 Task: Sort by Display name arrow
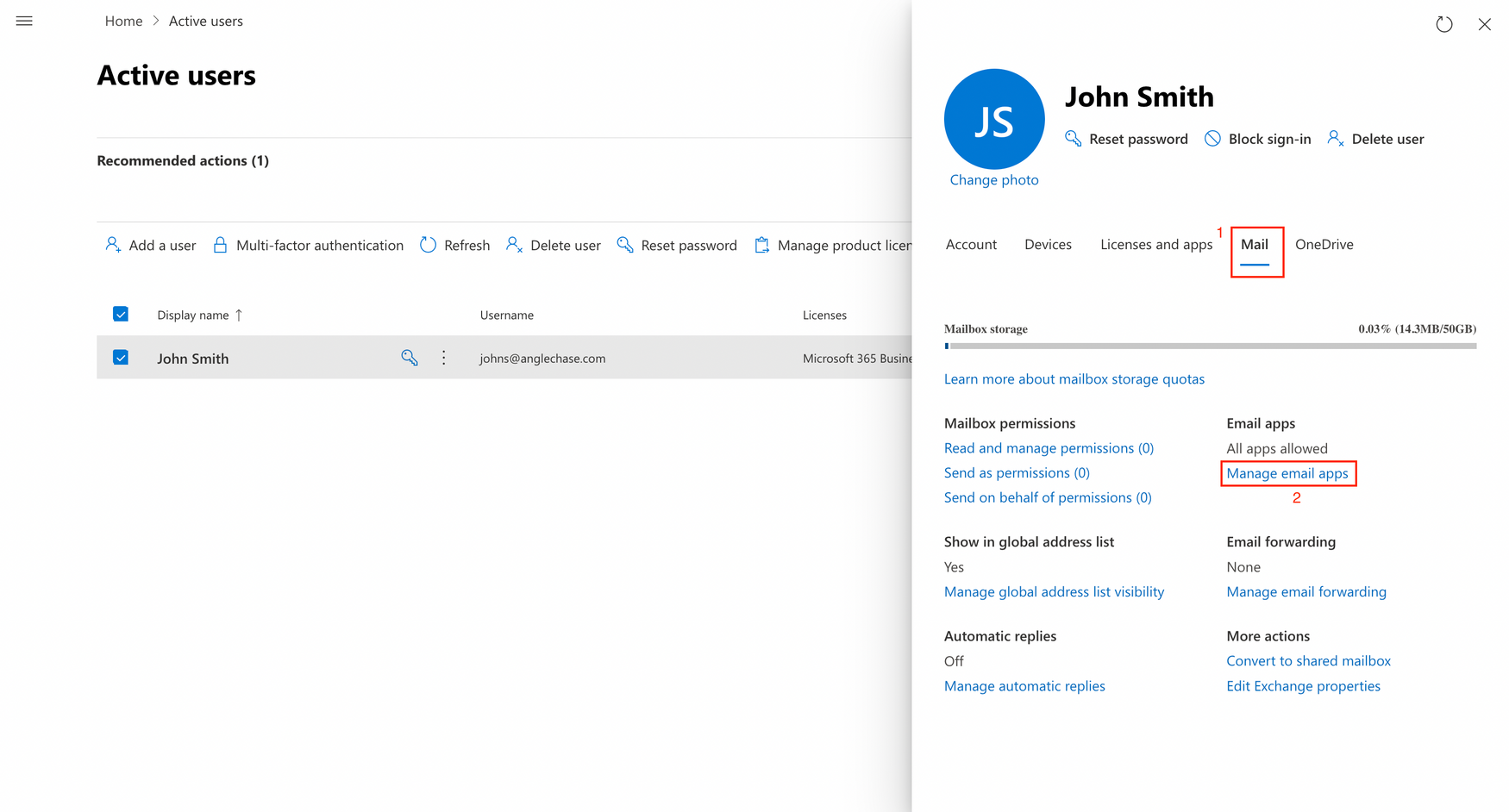coord(239,315)
